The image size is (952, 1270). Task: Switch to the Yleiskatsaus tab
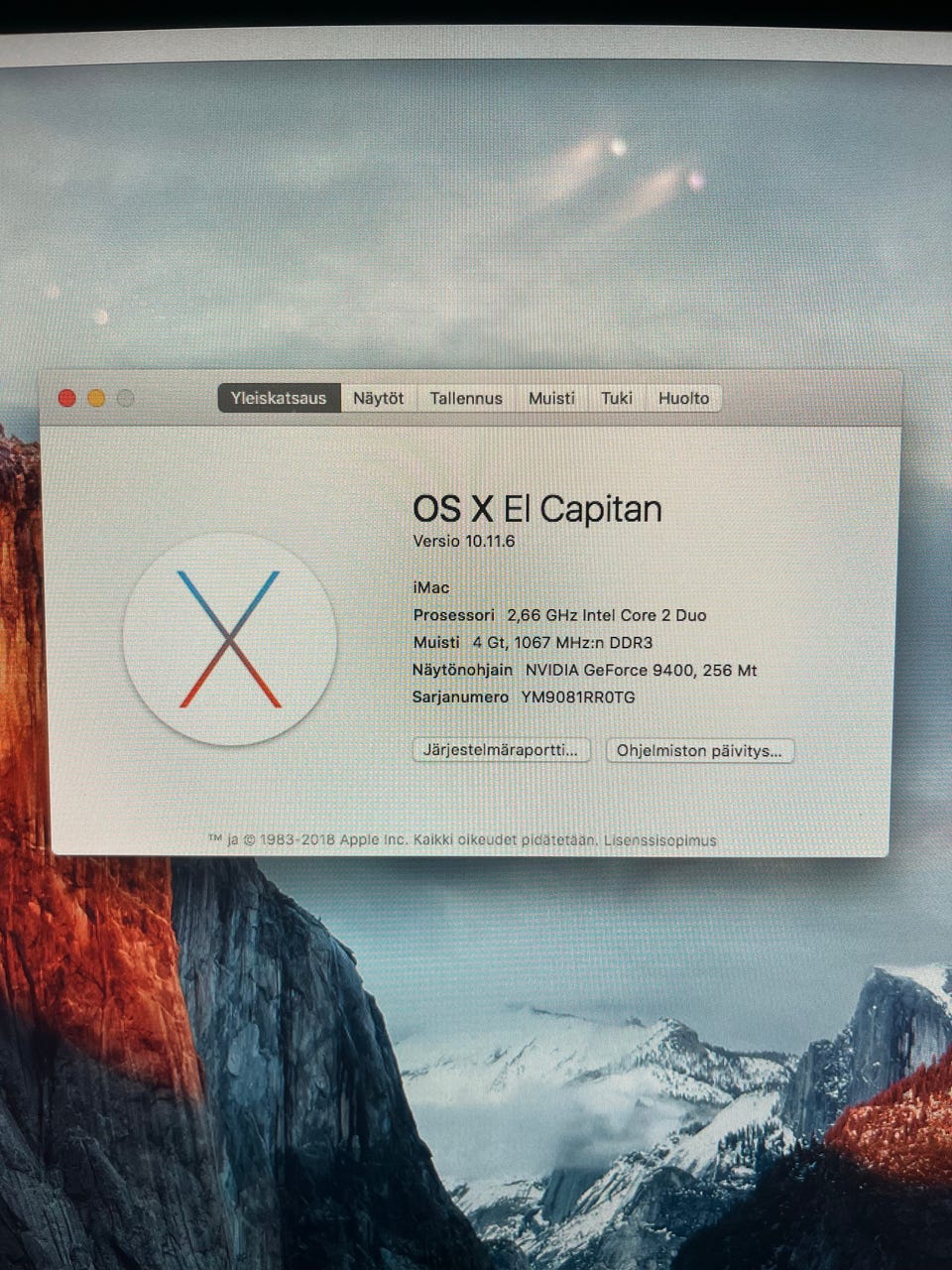(279, 398)
